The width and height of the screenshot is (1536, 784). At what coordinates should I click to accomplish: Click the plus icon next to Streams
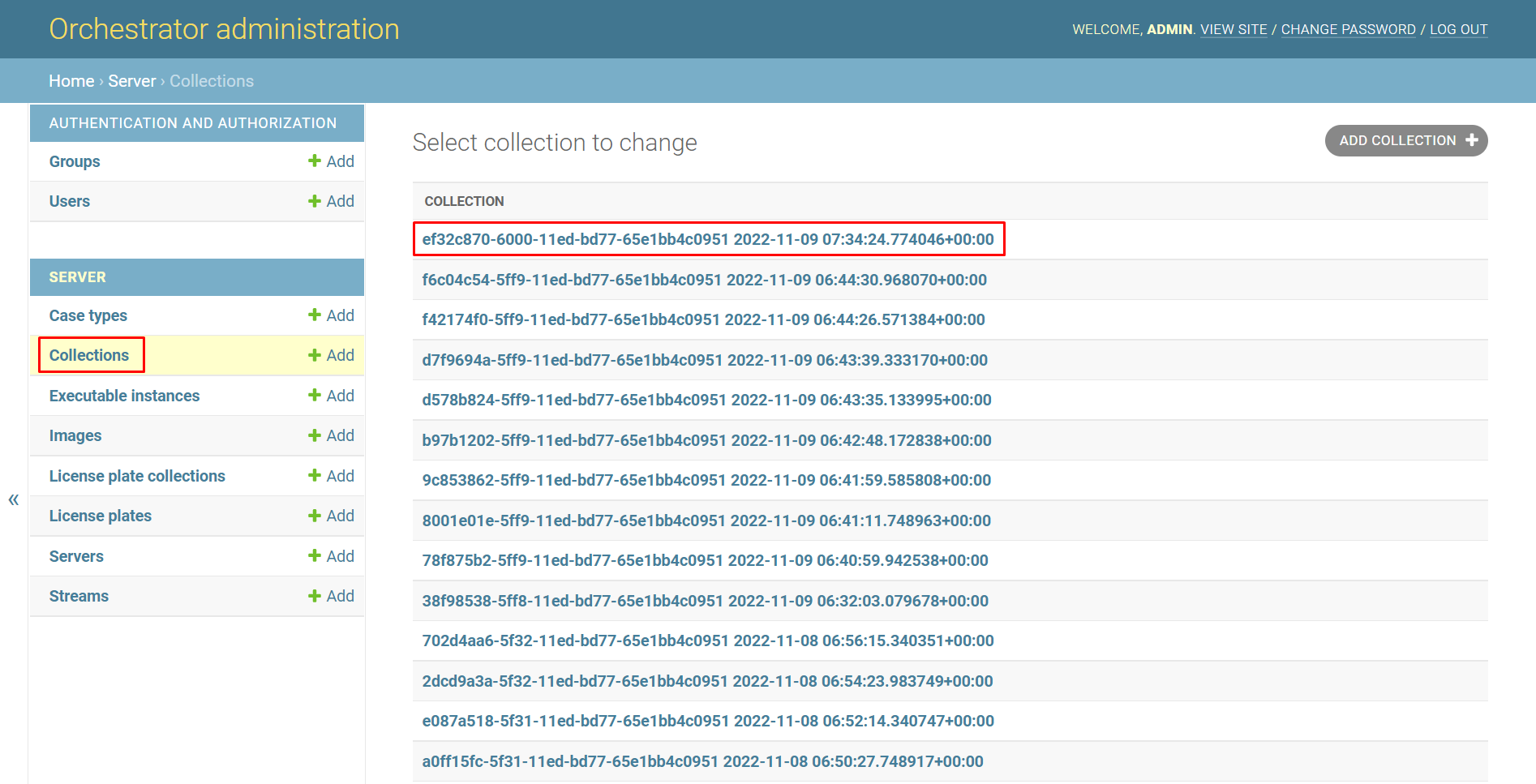(x=315, y=596)
